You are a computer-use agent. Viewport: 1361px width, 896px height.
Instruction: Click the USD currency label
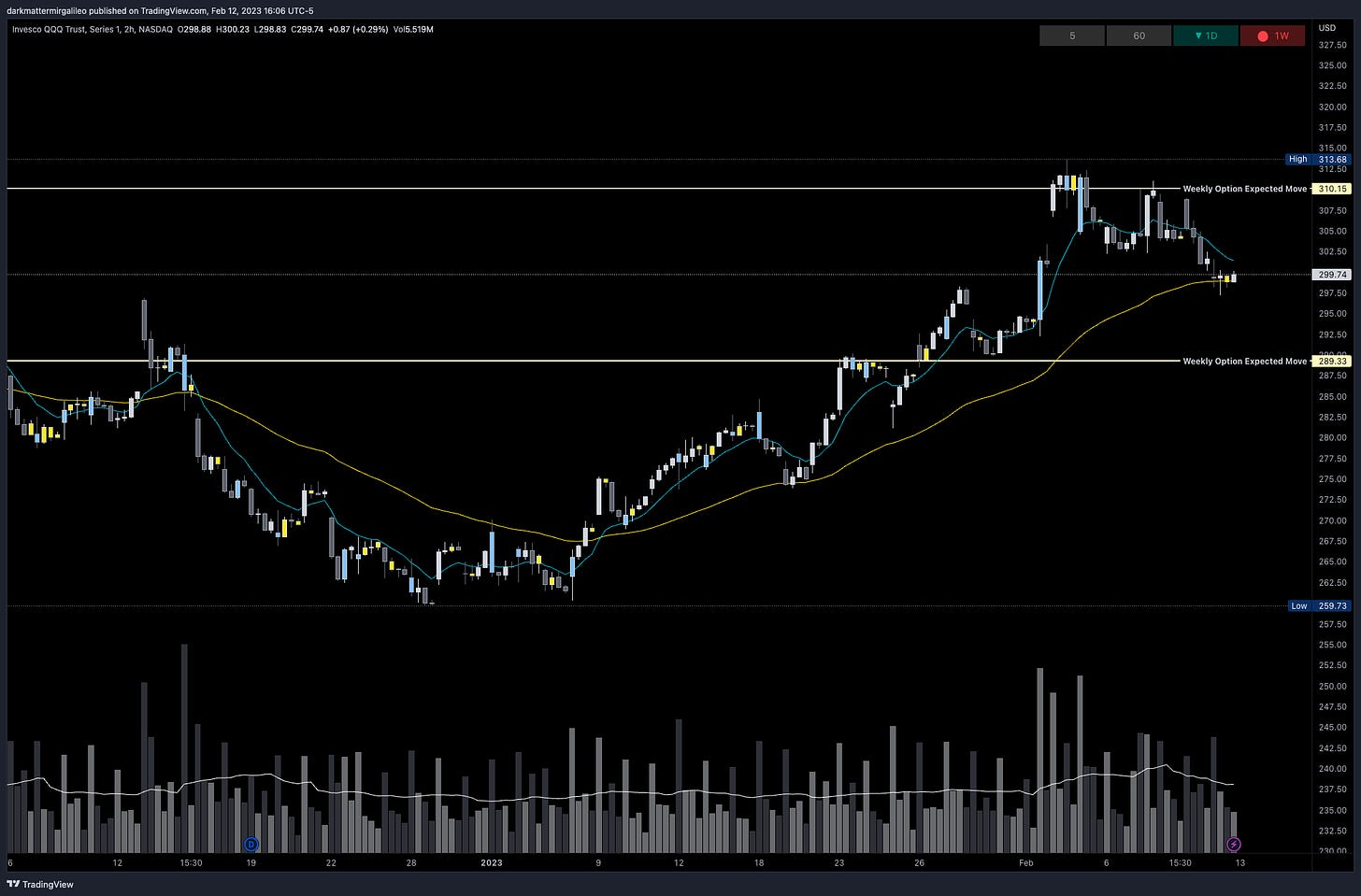pyautogui.click(x=1326, y=28)
